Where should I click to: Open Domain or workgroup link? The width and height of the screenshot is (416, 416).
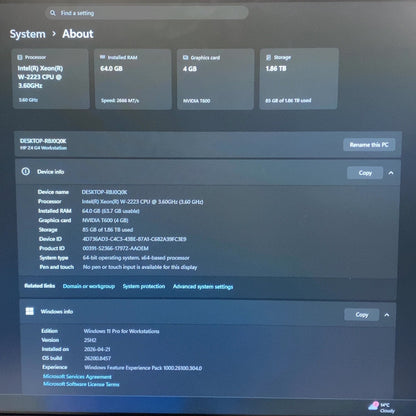[x=89, y=286]
